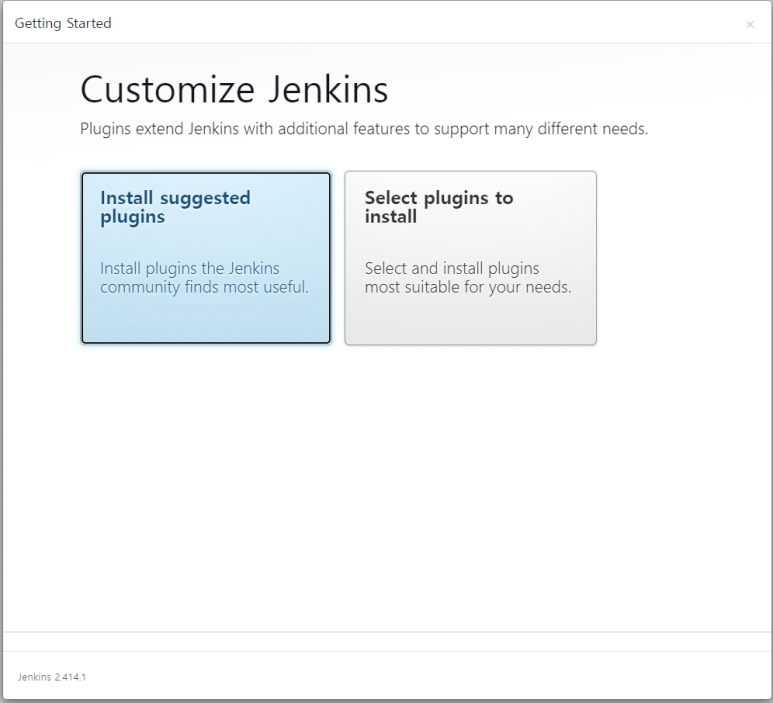Click the 'Plugins extend Jenkins' description text
Image resolution: width=773 pixels, height=703 pixels.
click(x=364, y=129)
